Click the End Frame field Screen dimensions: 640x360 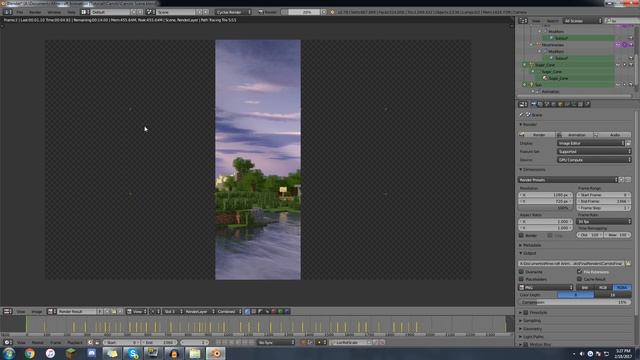click(x=604, y=201)
